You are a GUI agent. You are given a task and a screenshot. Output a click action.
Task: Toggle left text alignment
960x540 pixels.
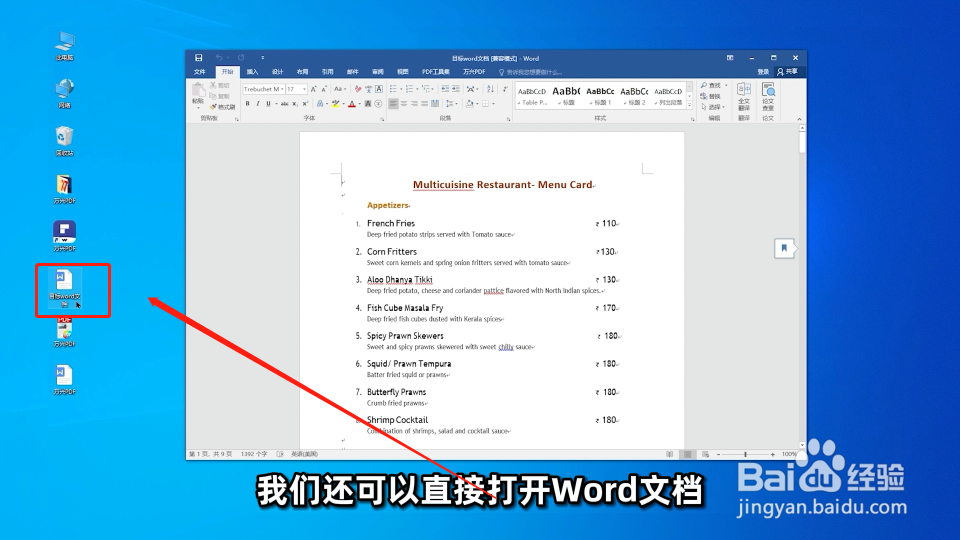point(393,103)
